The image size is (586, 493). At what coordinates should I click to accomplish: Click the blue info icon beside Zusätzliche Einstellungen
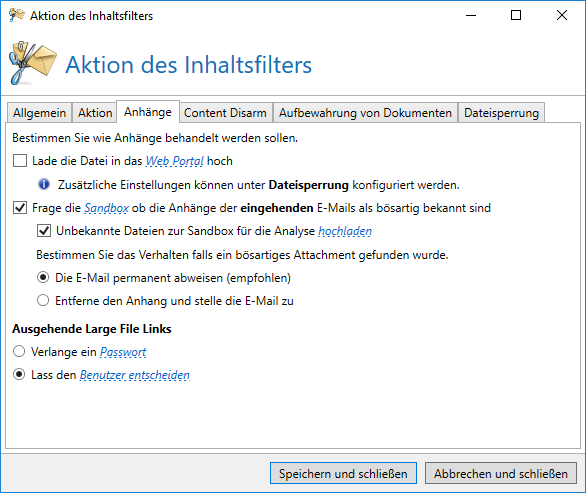[44, 184]
